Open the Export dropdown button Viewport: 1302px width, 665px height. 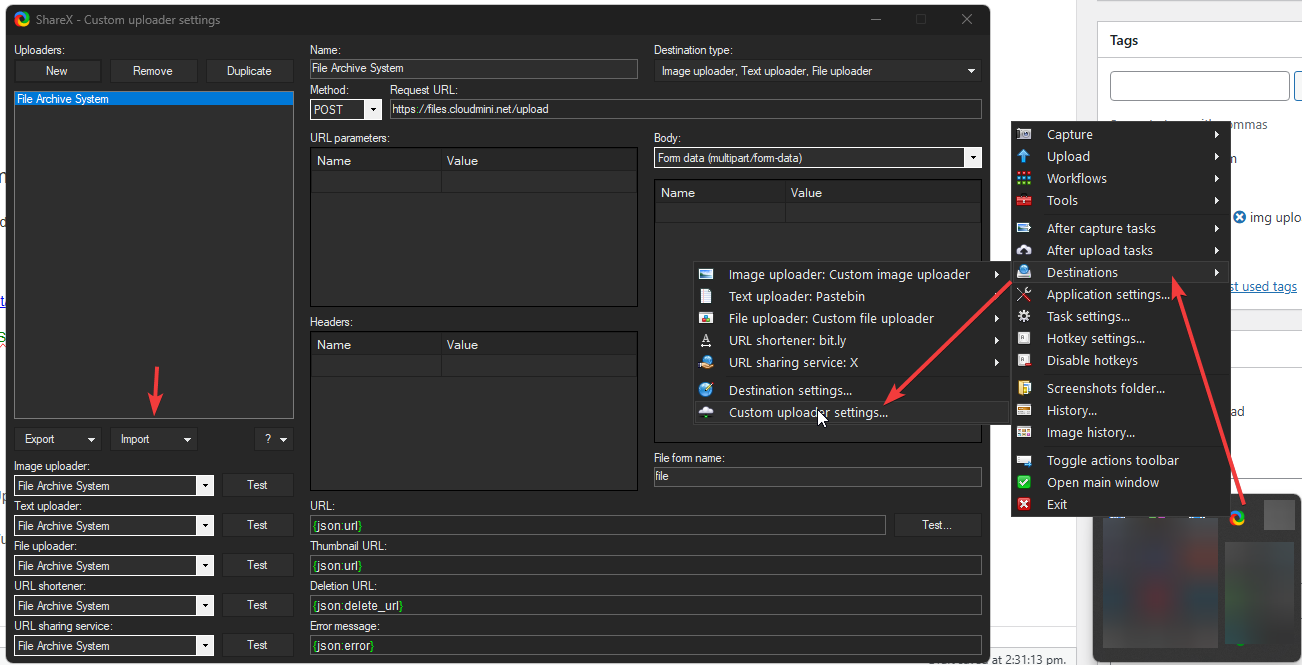(x=58, y=439)
